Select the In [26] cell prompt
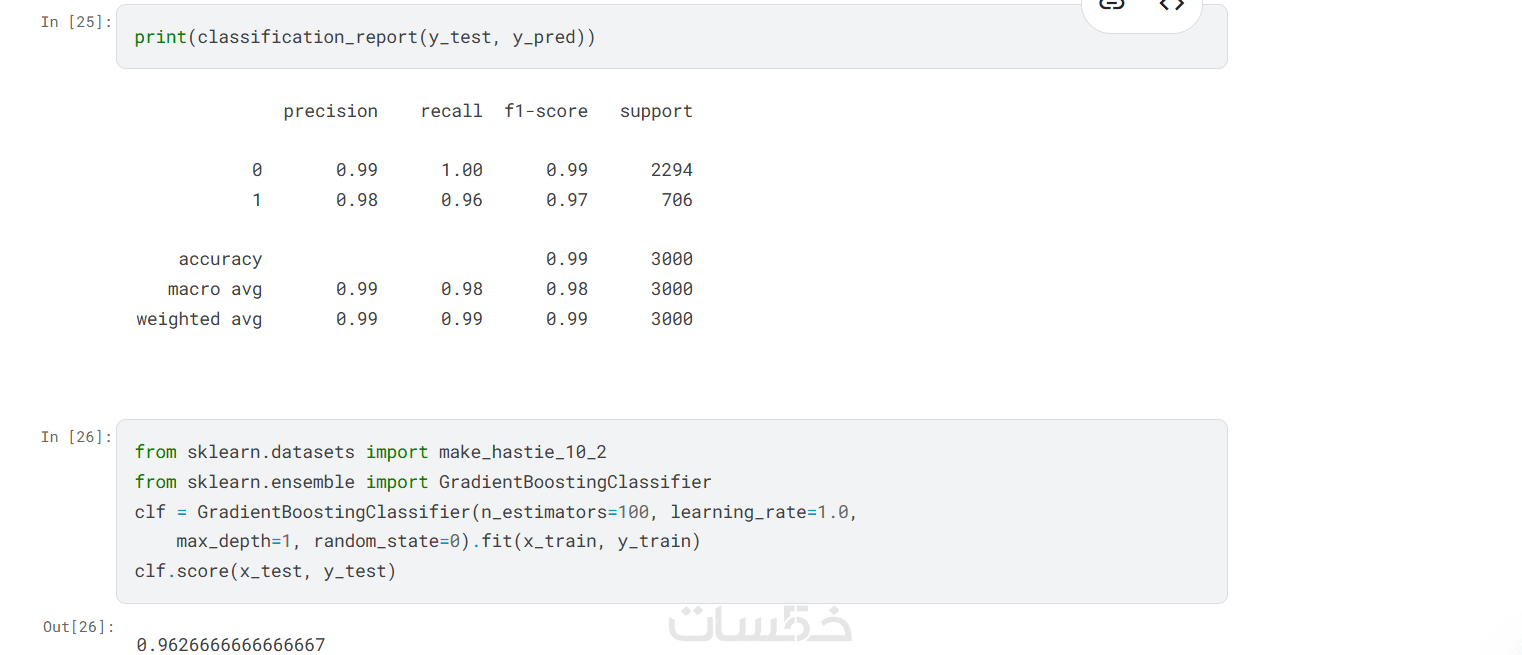 tap(76, 437)
